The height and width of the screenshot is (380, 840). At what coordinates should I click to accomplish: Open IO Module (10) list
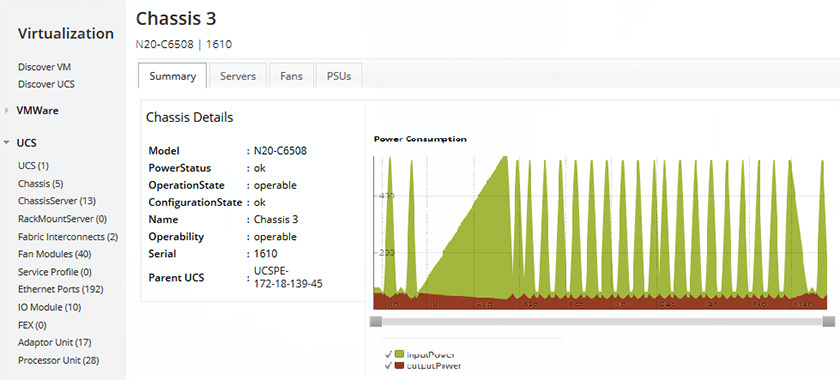(x=49, y=307)
